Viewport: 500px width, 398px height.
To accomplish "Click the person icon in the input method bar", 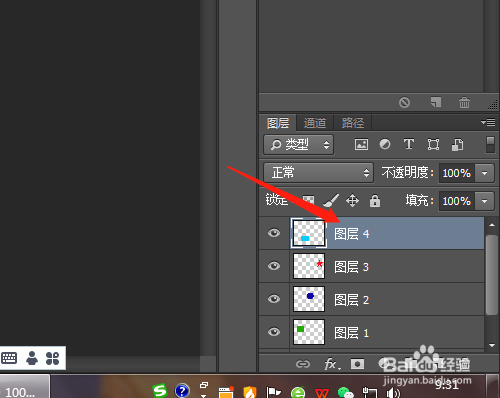I will click(32, 358).
